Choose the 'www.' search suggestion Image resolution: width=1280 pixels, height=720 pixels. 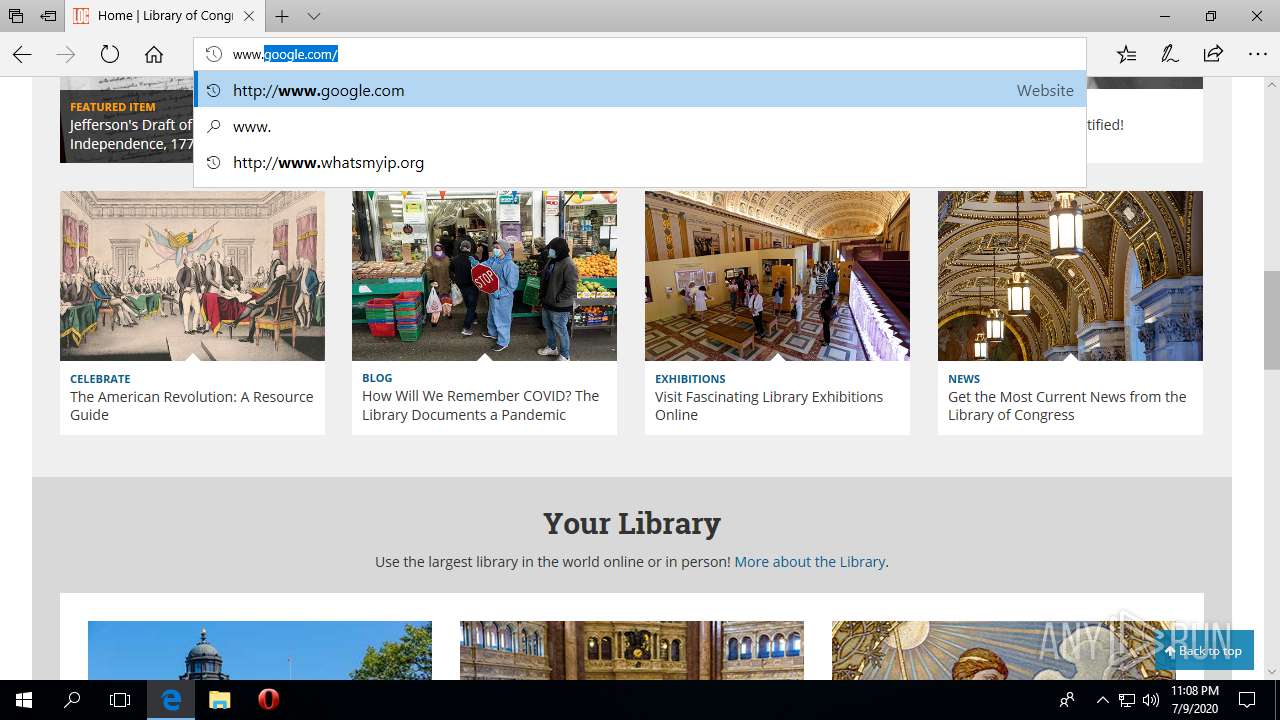640,127
